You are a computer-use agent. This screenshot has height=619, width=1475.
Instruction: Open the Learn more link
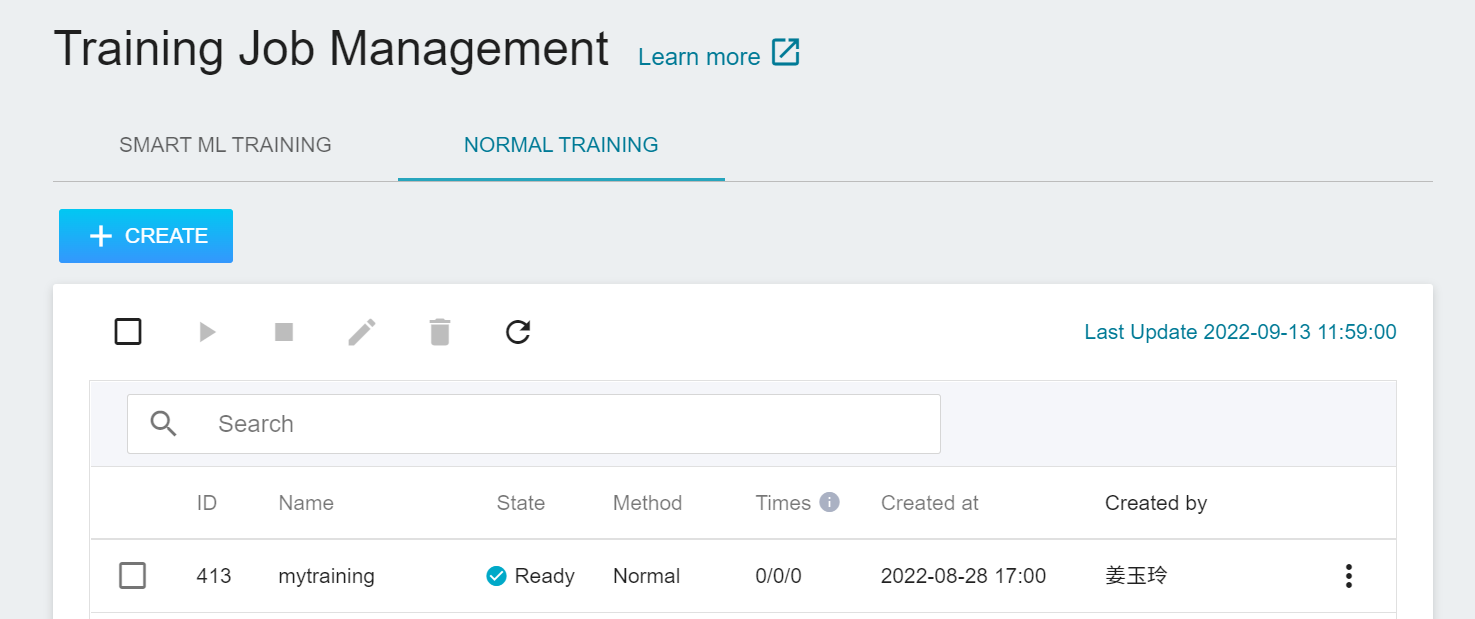699,57
